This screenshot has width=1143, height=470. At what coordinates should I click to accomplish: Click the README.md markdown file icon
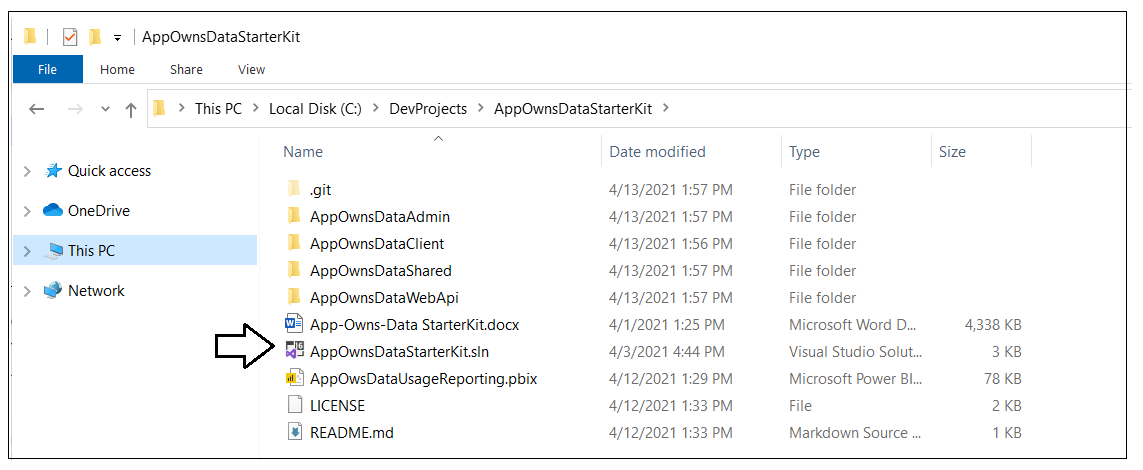(294, 432)
